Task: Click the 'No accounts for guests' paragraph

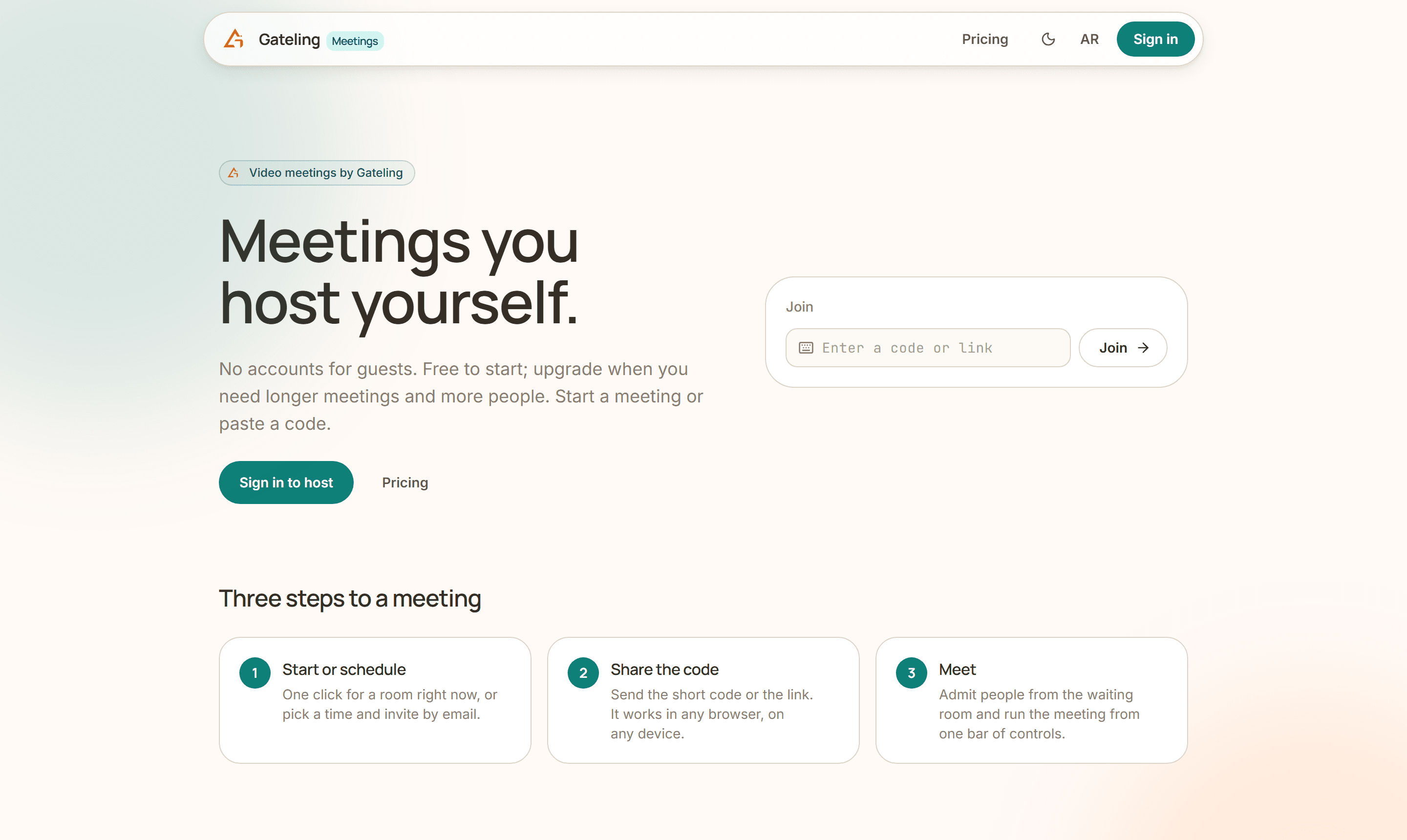Action: coord(461,396)
